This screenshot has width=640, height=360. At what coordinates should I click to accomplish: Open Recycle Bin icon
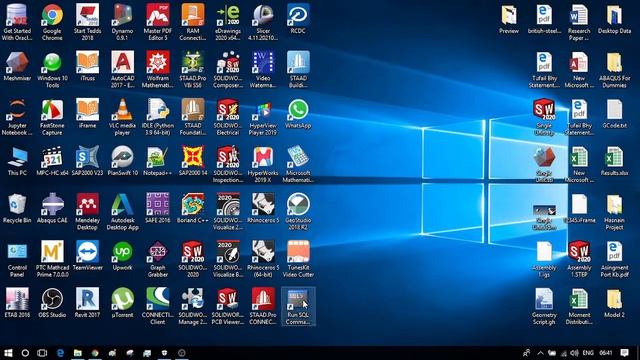pos(17,208)
